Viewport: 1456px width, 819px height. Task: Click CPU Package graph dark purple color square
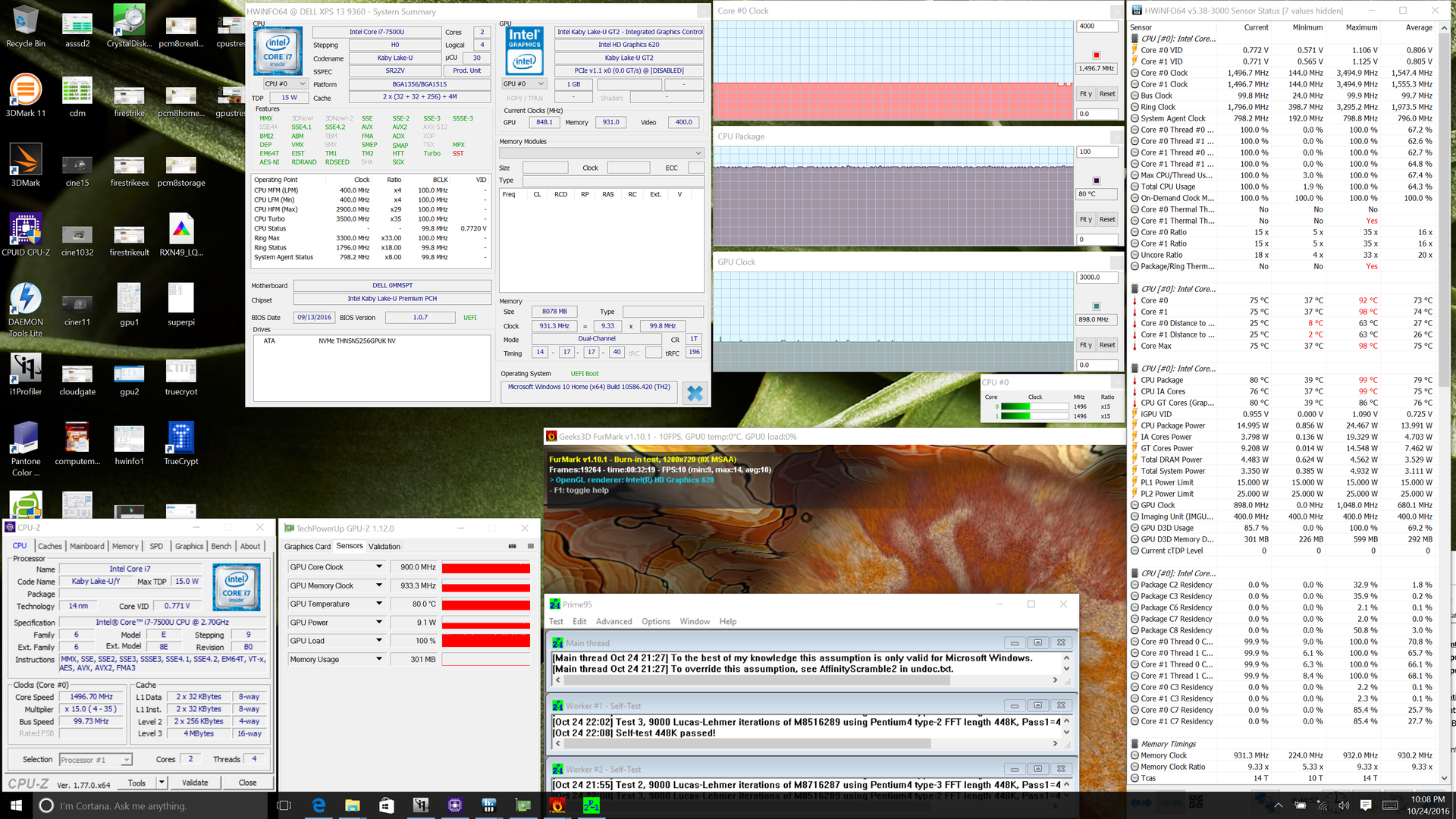click(1097, 180)
